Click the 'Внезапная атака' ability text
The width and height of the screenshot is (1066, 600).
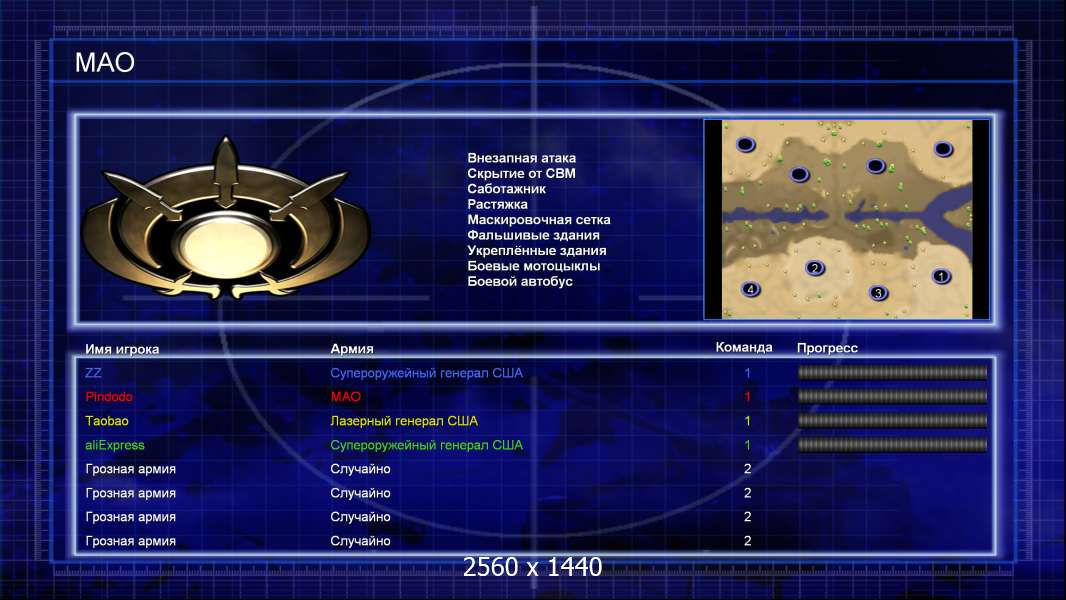521,158
